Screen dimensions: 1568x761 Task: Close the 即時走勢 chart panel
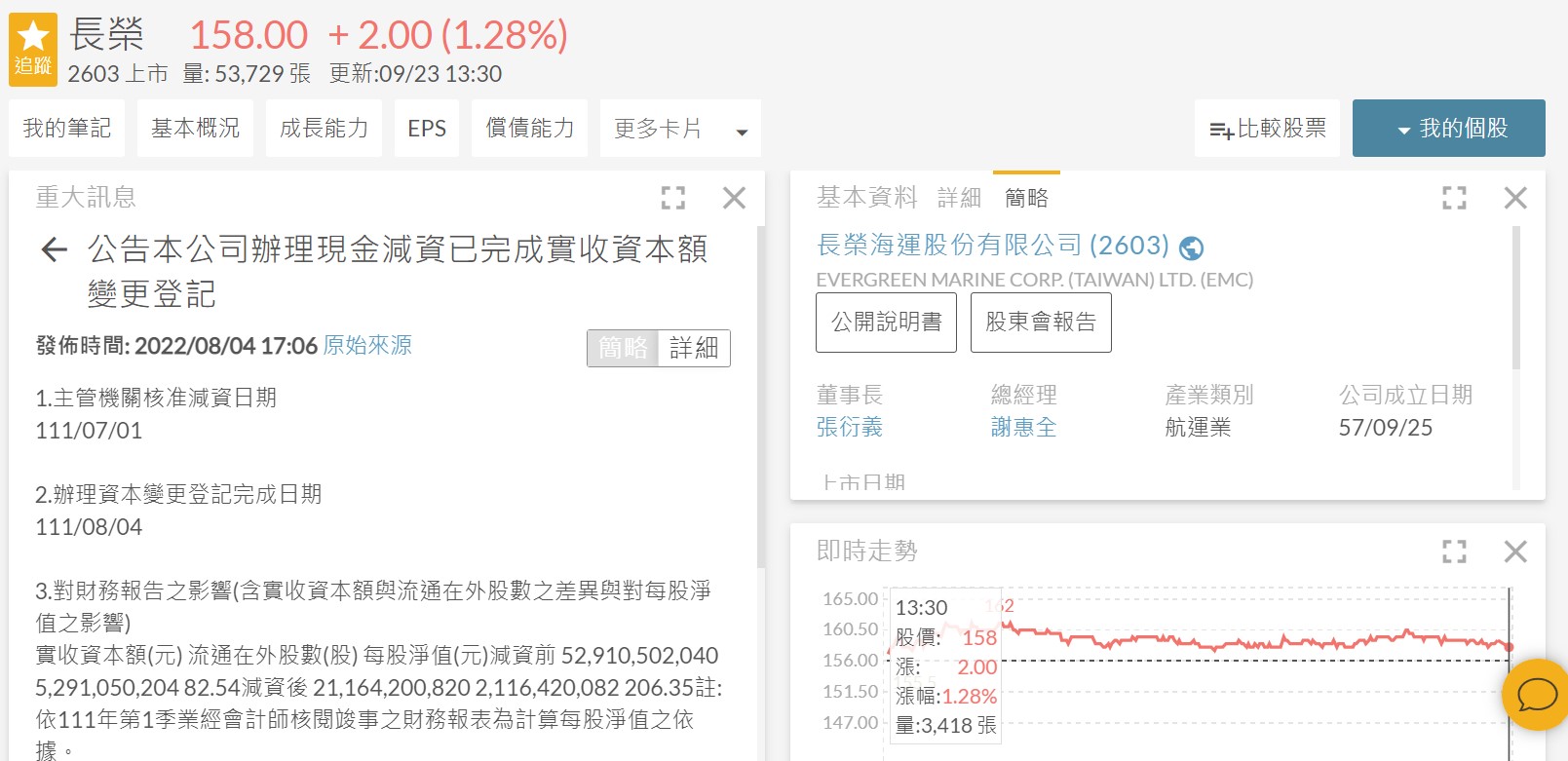pos(1515,552)
